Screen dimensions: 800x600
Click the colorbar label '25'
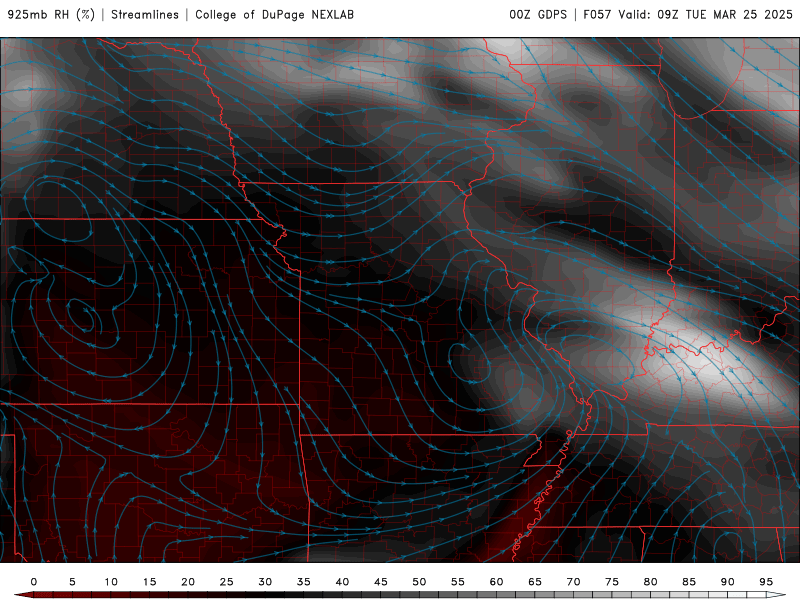tap(227, 582)
